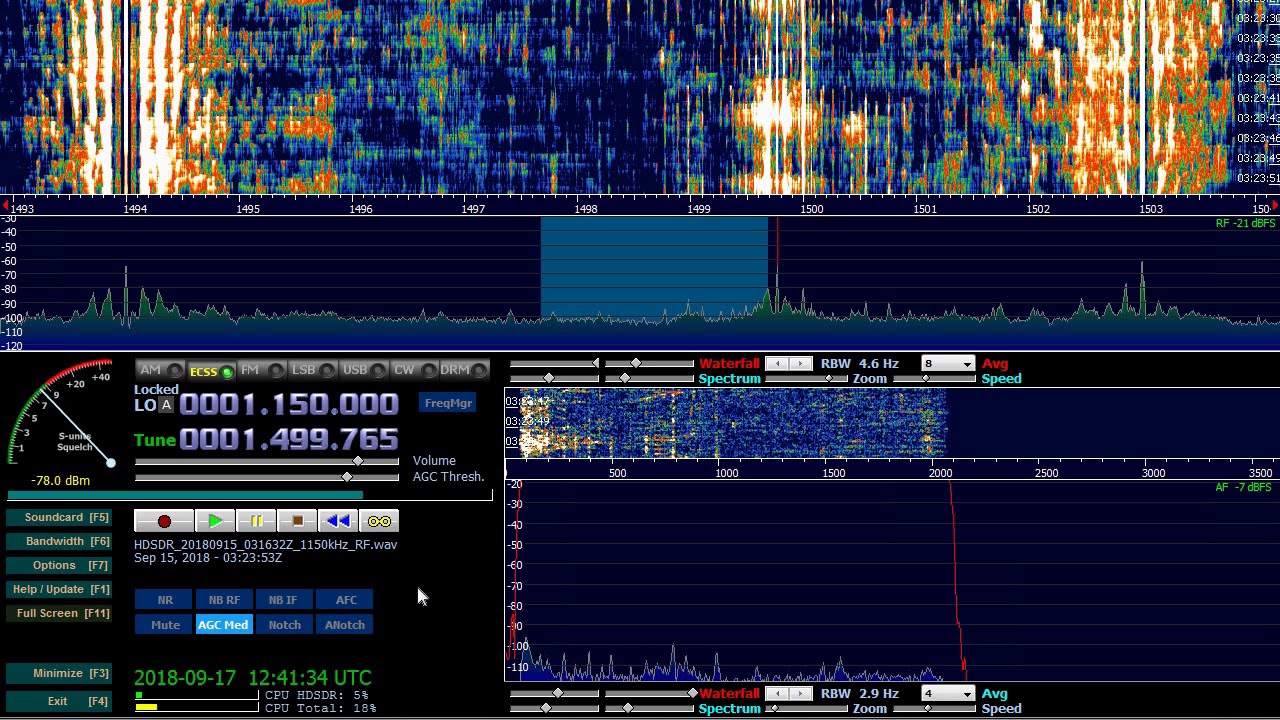The image size is (1280, 720).
Task: Click the 1498 mark on frequency scale
Action: 586,209
